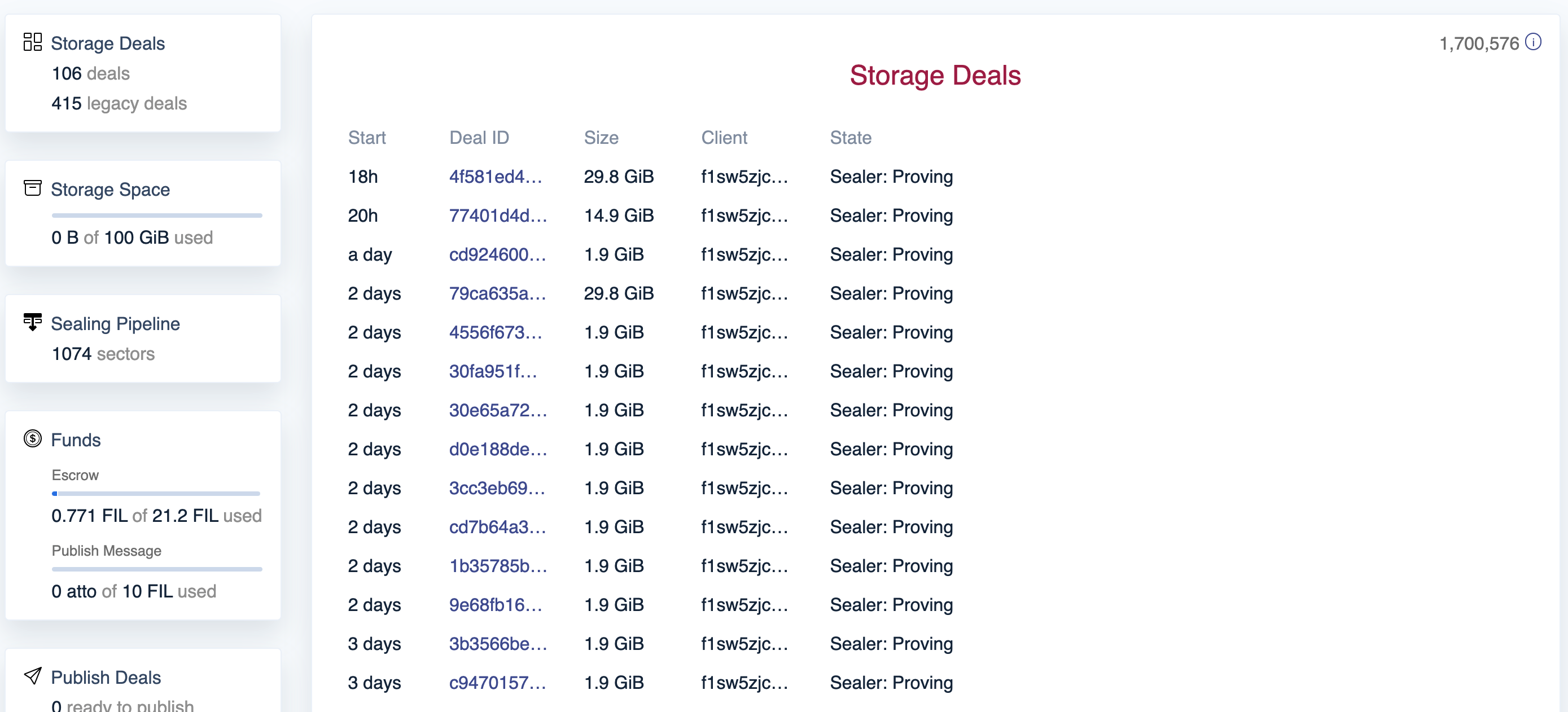Open deal d0e188de link

498,449
